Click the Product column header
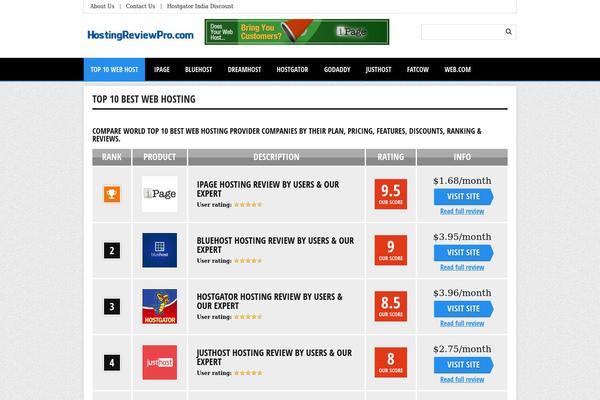The height and width of the screenshot is (400, 600). point(160,157)
